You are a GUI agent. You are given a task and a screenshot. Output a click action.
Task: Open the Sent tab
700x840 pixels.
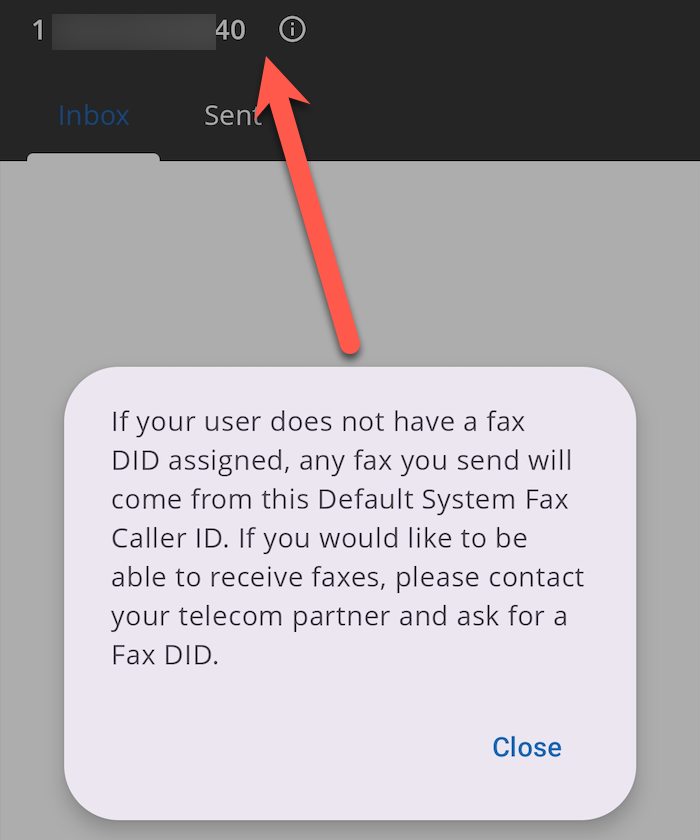click(233, 115)
